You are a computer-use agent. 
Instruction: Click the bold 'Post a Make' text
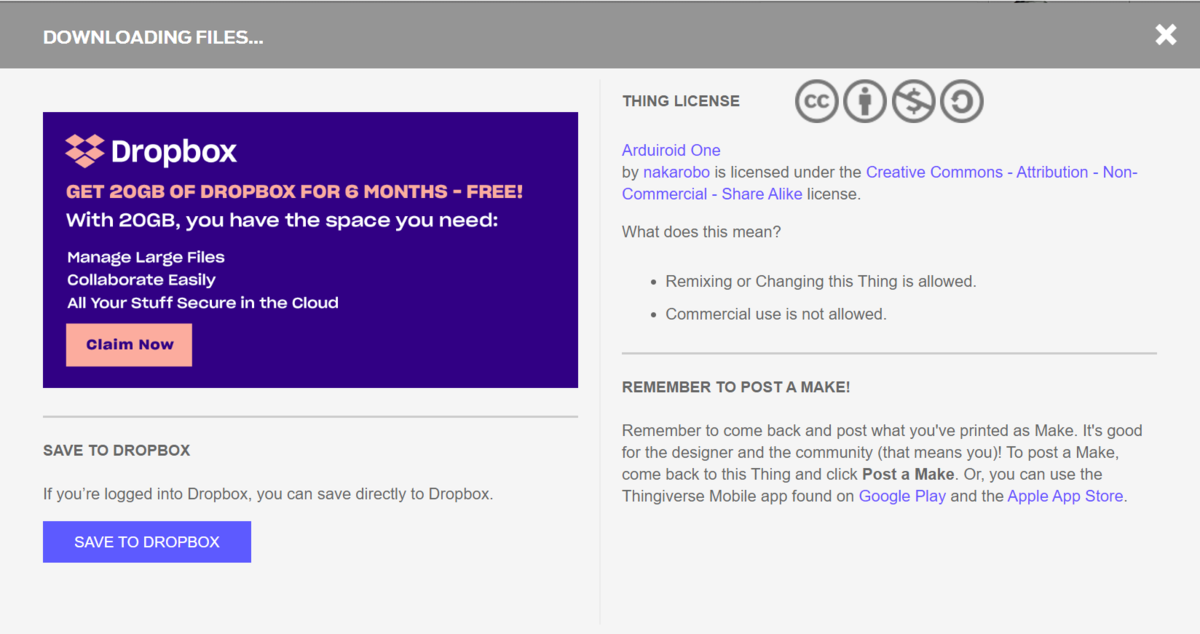tap(908, 474)
